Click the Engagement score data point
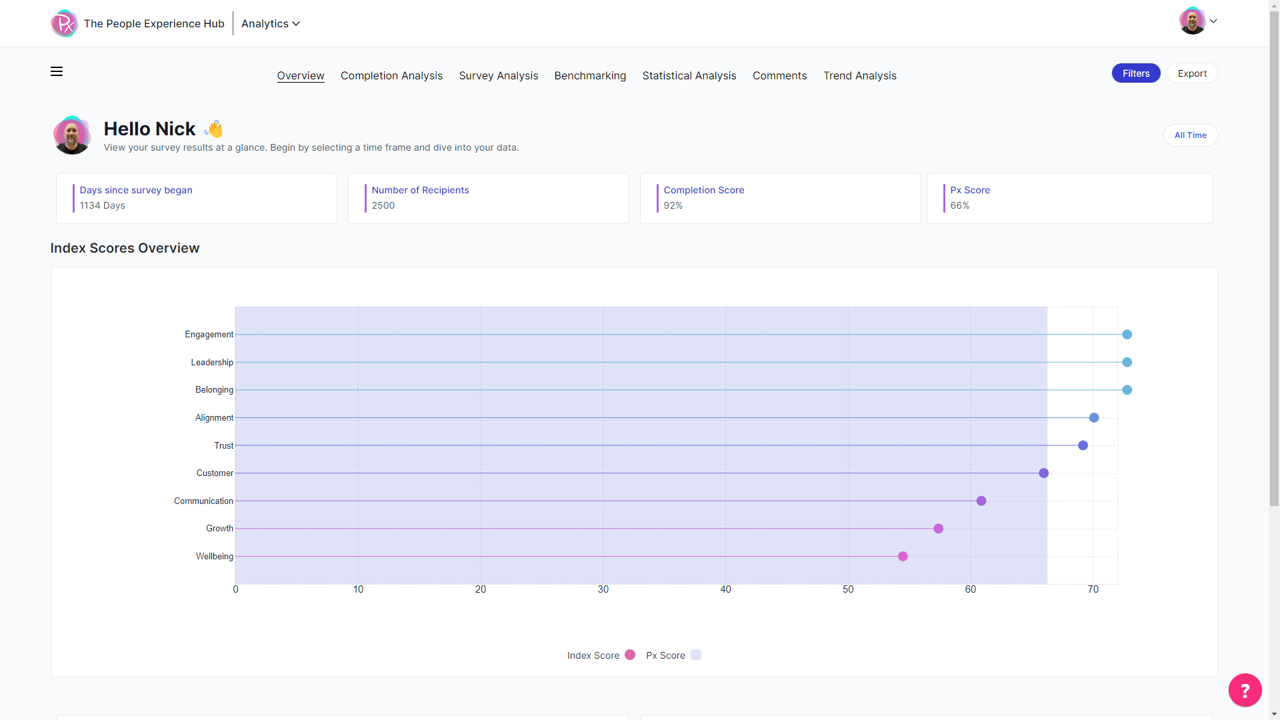Viewport: 1280px width, 720px height. 1127,335
